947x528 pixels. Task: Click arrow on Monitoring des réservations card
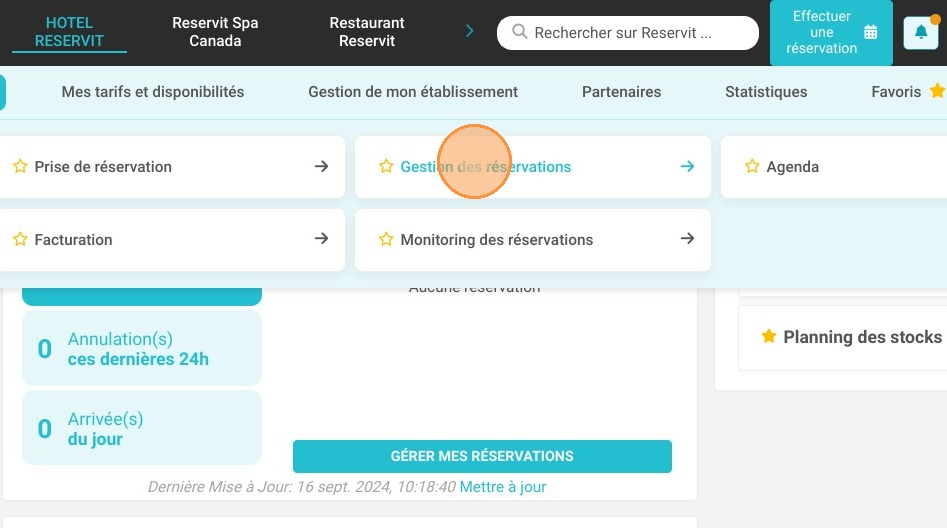coord(687,239)
